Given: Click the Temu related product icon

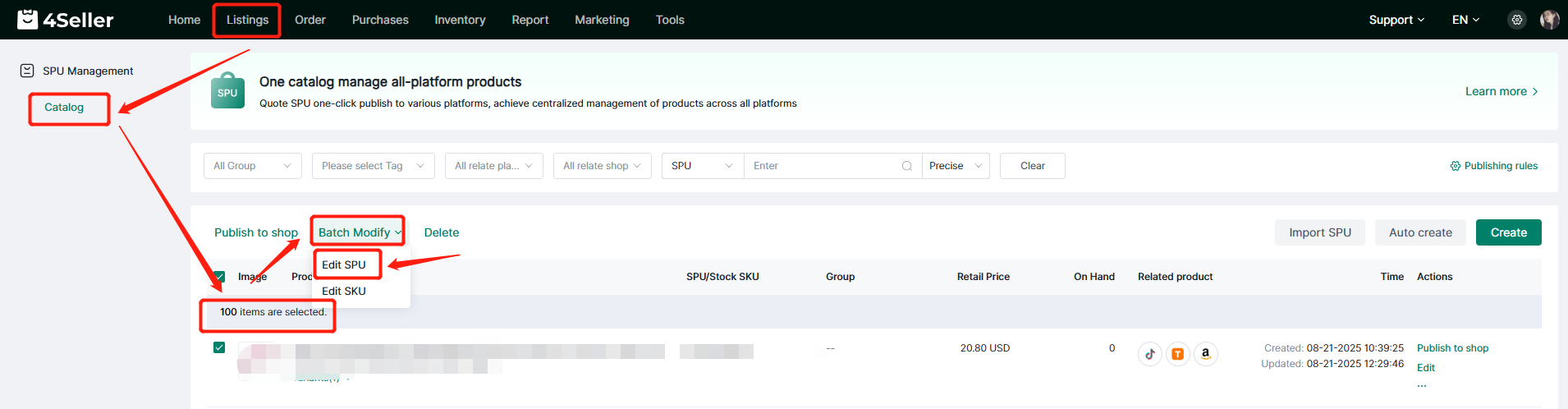Looking at the screenshot, I should coord(1178,354).
